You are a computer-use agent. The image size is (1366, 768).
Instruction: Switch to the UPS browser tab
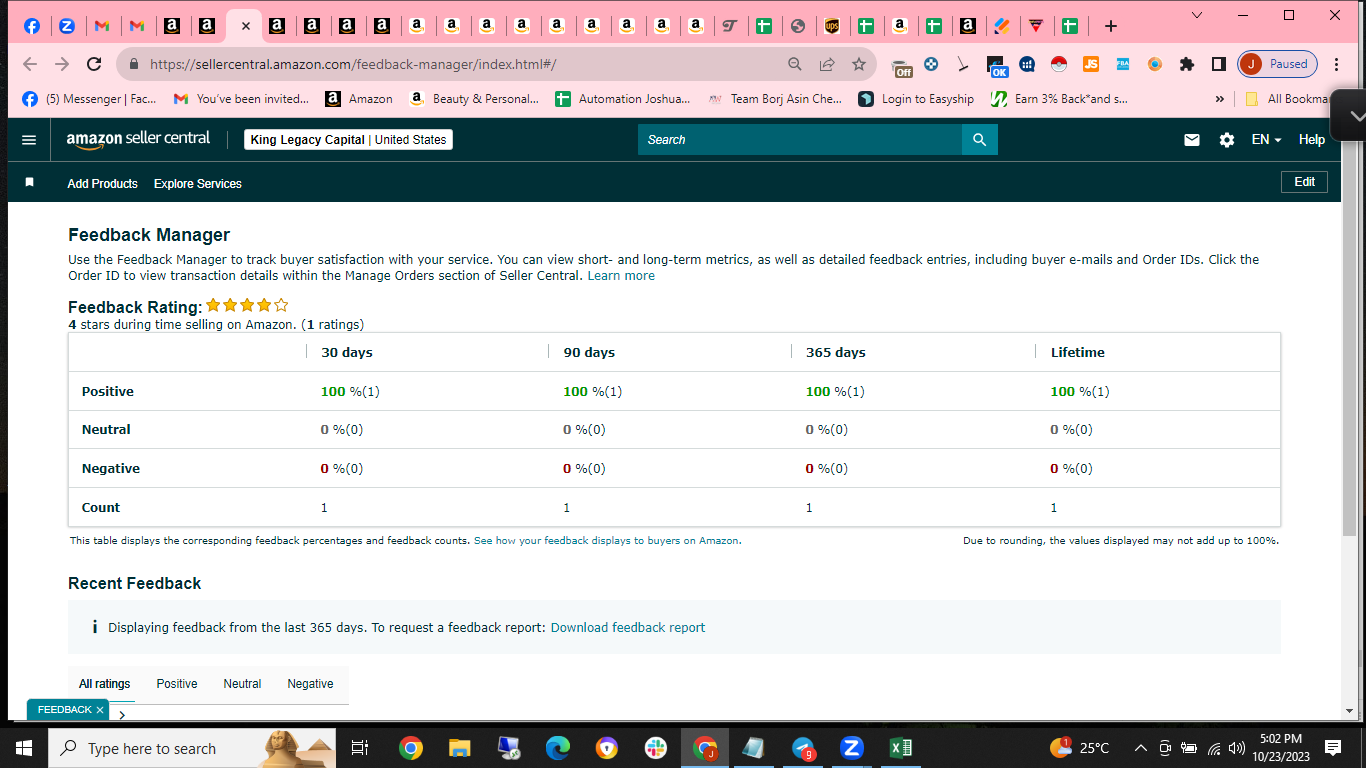tap(832, 26)
